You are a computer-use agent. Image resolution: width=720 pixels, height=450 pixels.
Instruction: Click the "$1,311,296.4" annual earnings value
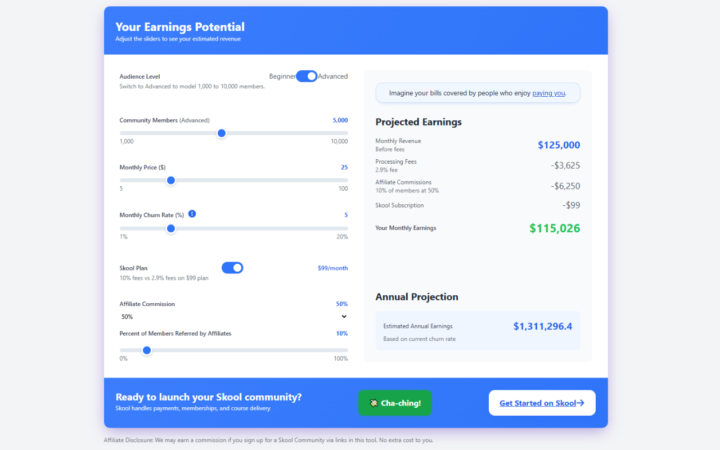click(x=543, y=326)
